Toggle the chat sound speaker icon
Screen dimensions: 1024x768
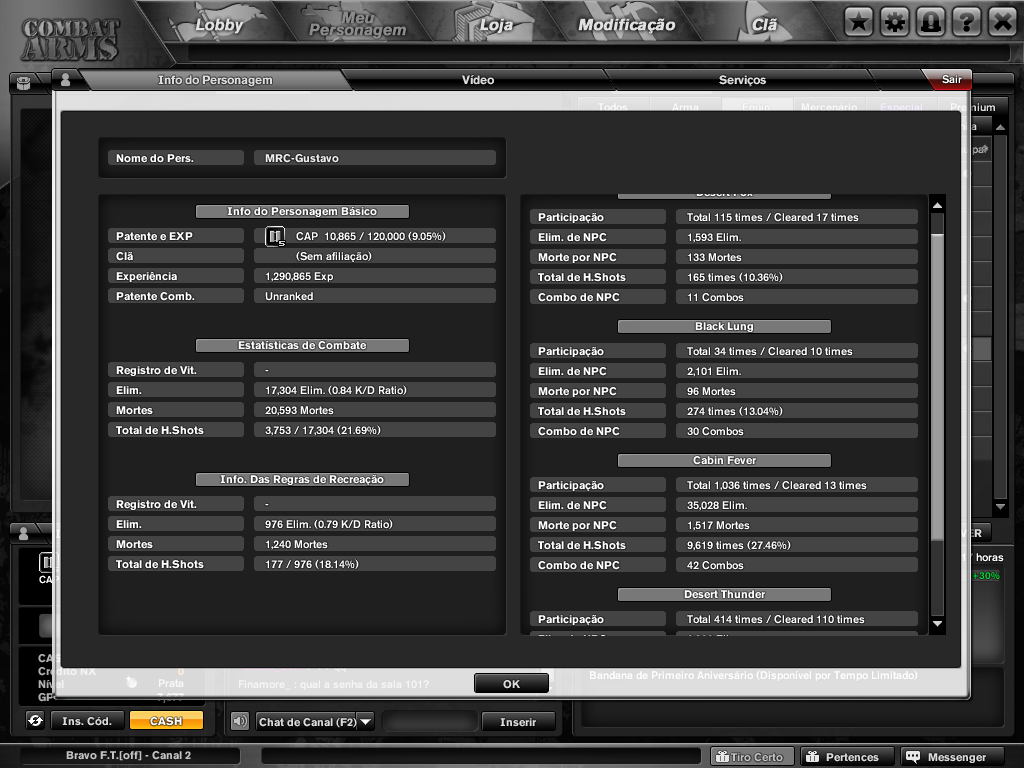[x=240, y=721]
